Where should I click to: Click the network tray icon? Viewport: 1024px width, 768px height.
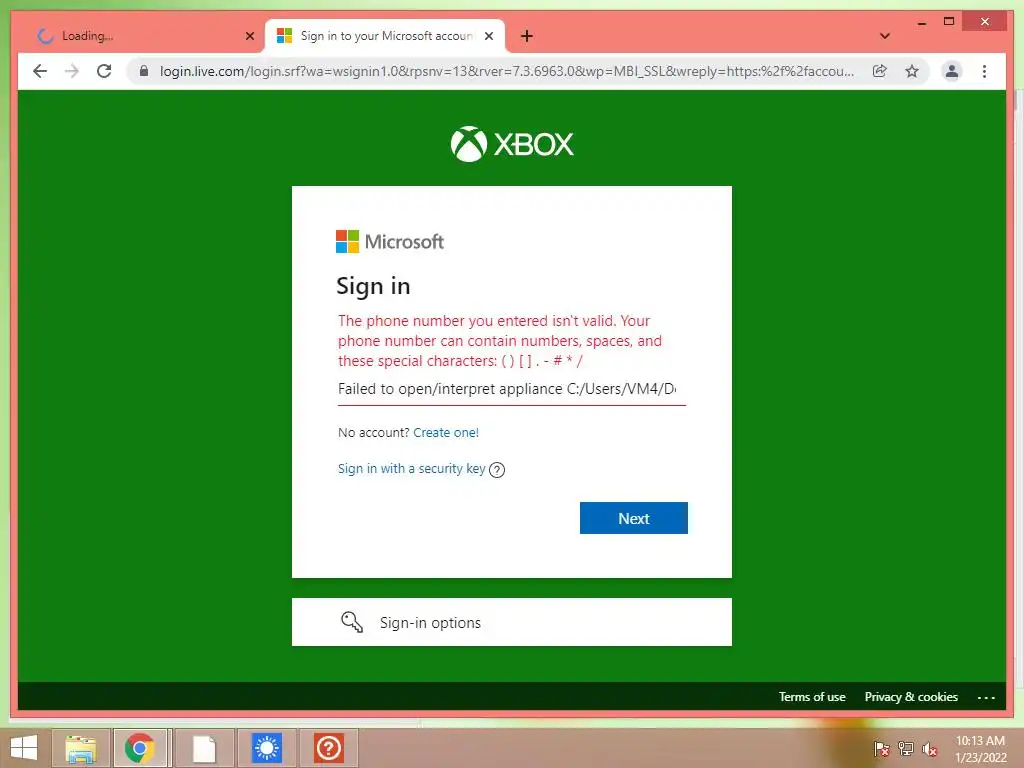(x=906, y=749)
